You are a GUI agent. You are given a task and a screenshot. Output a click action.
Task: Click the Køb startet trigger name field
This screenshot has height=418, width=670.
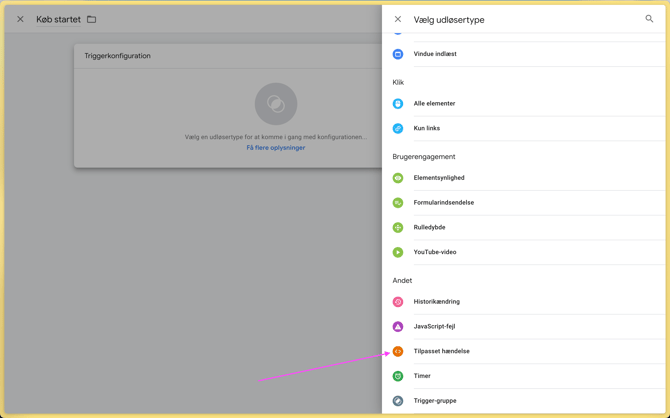click(58, 19)
